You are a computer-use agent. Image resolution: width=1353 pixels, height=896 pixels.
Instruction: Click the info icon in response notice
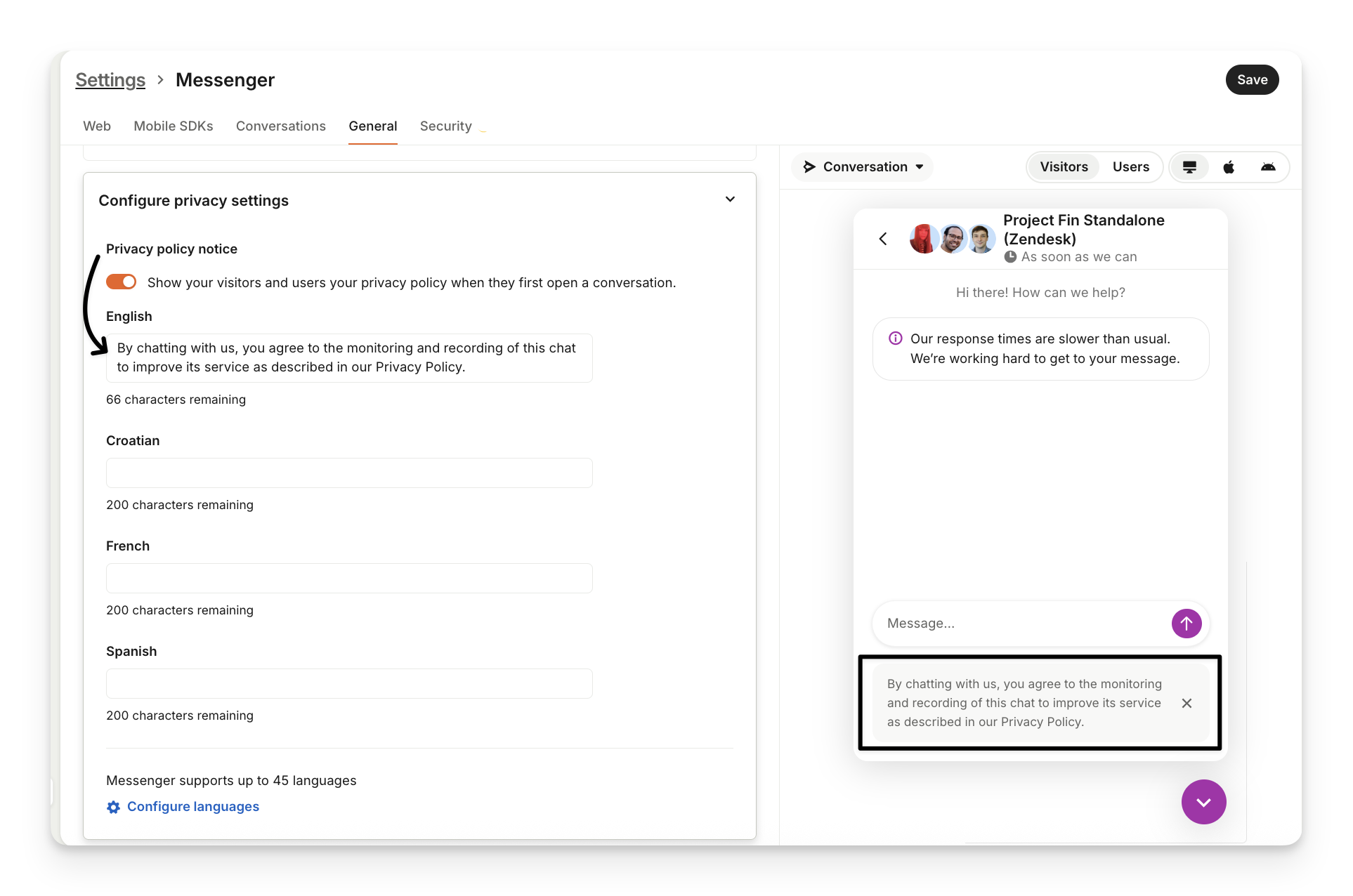895,338
